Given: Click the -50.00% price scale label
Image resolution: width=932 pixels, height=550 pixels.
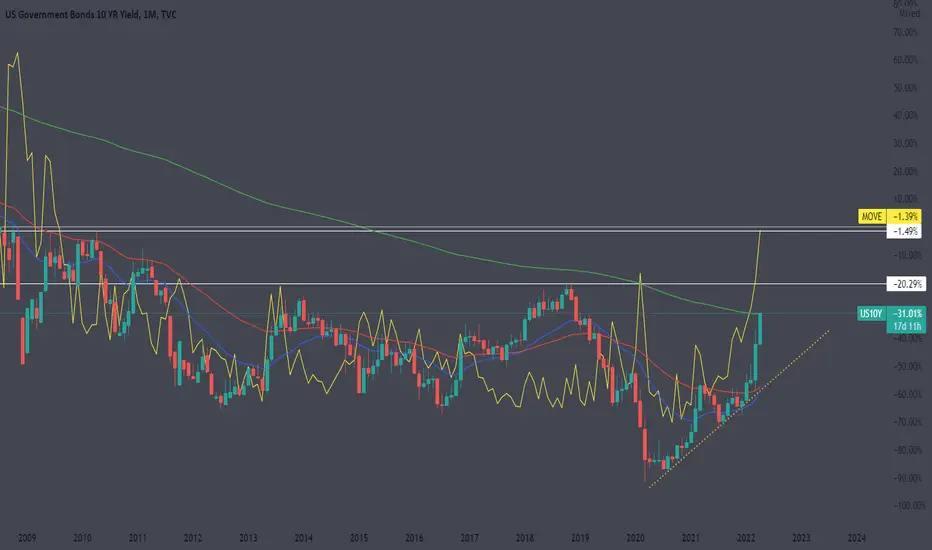Looking at the screenshot, I should point(907,366).
